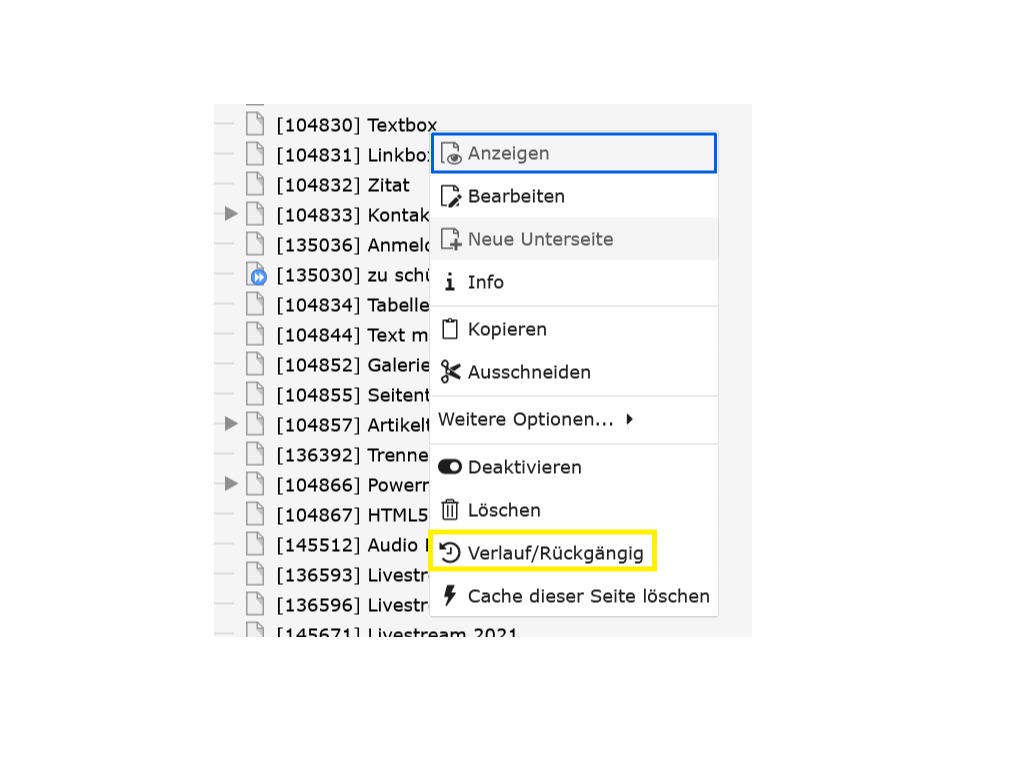This screenshot has height=769, width=1025.
Task: Click the Verlauf/Rückgängig history clock icon
Action: point(450,553)
